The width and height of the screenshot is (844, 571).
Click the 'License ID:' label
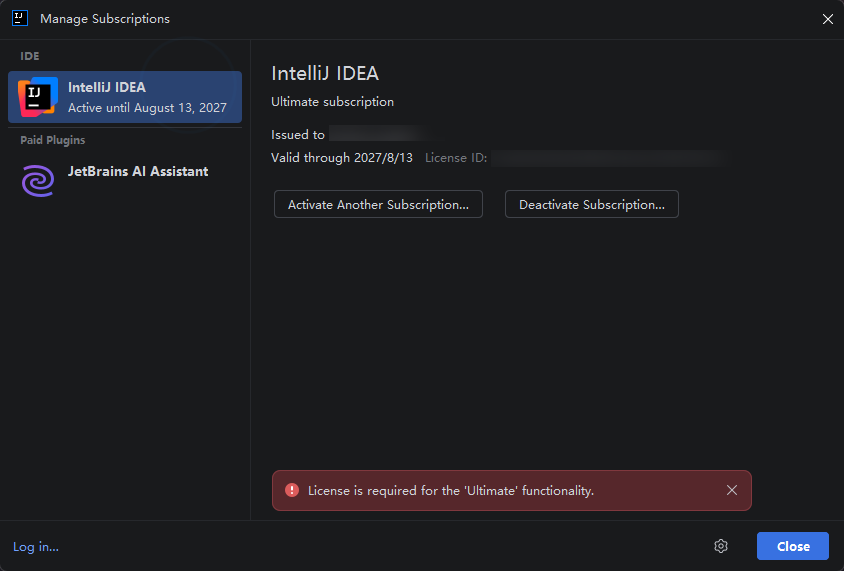456,158
